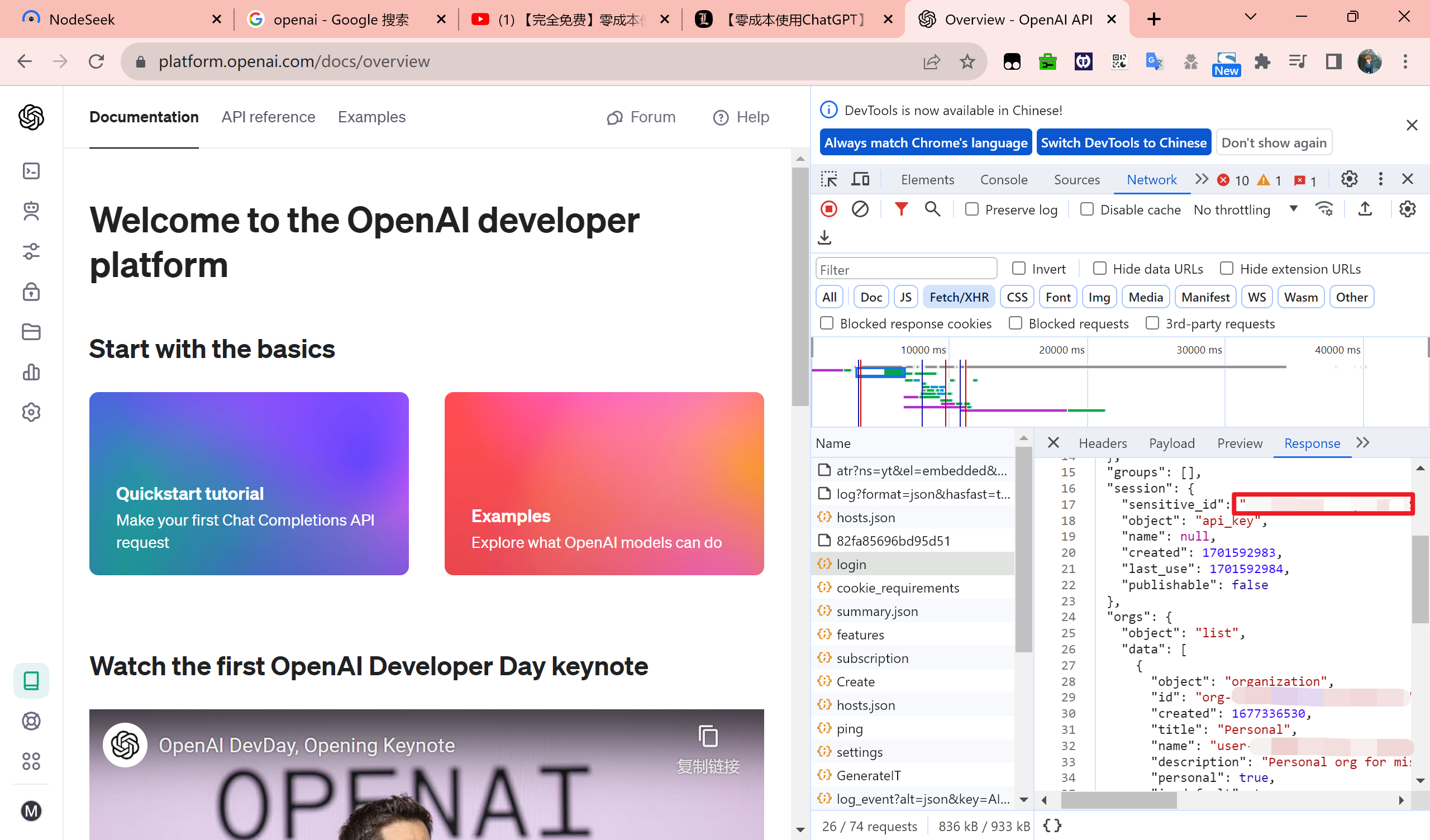
Task: Check Hide data URLs
Action: [1100, 269]
